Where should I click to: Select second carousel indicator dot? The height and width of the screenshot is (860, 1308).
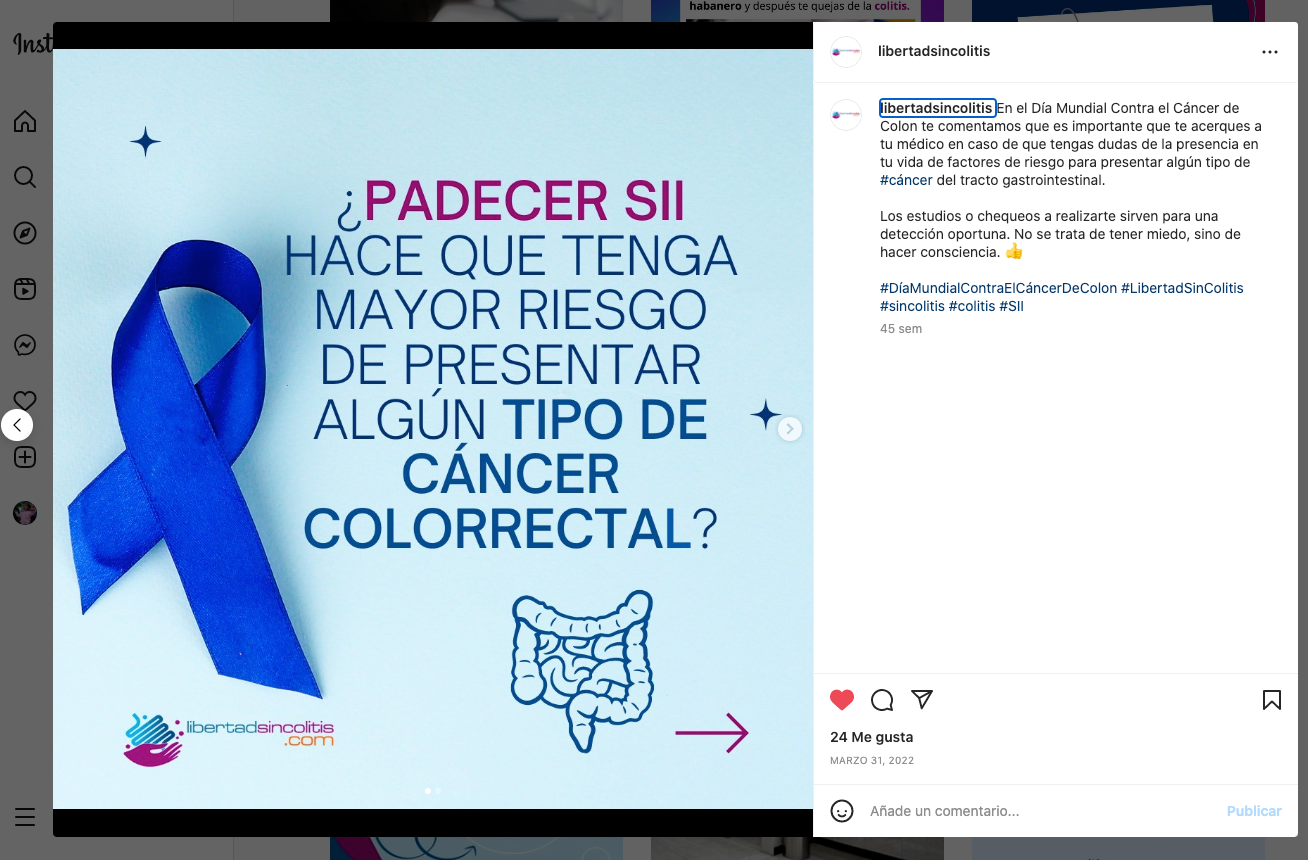(x=438, y=791)
